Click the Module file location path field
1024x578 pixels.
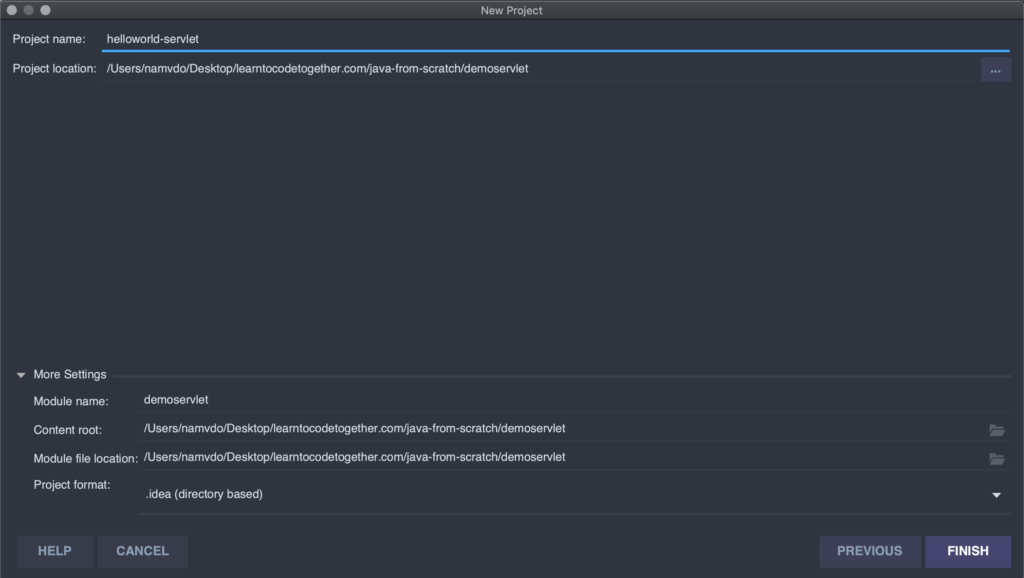[x=562, y=458]
